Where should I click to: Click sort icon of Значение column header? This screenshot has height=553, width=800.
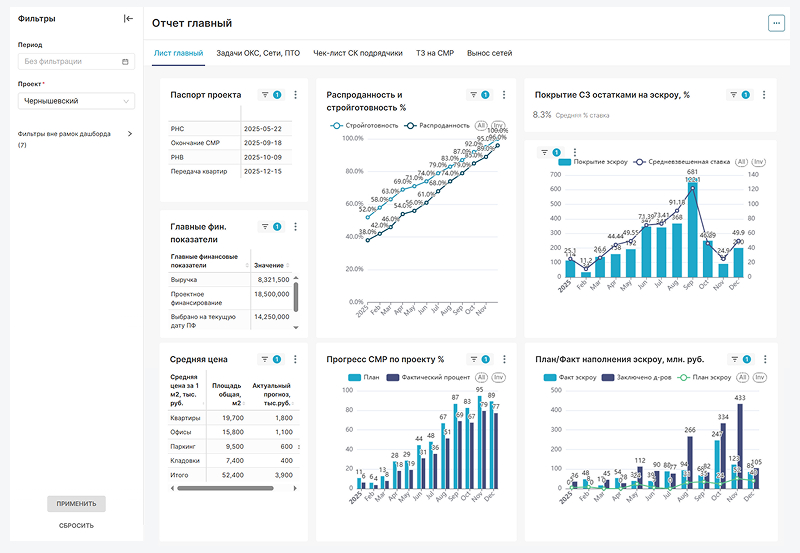coord(288,265)
